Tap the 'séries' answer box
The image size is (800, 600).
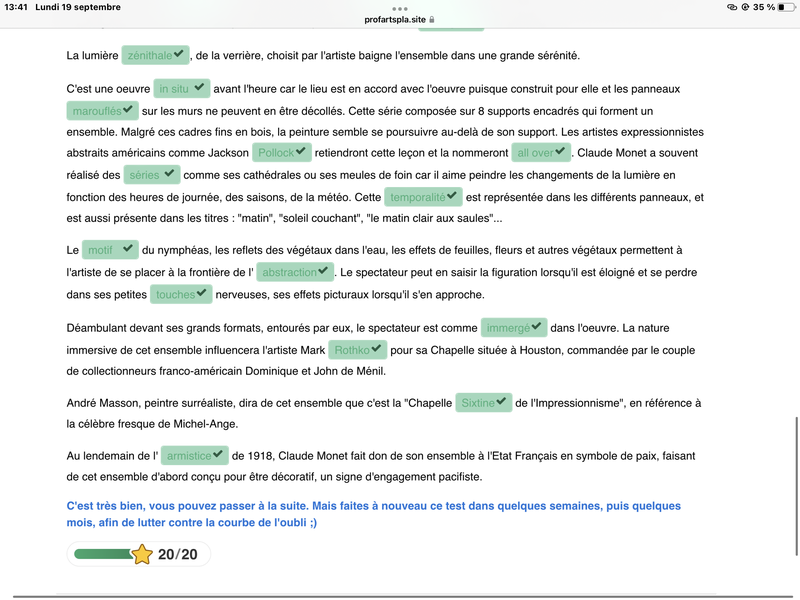pyautogui.click(x=152, y=175)
